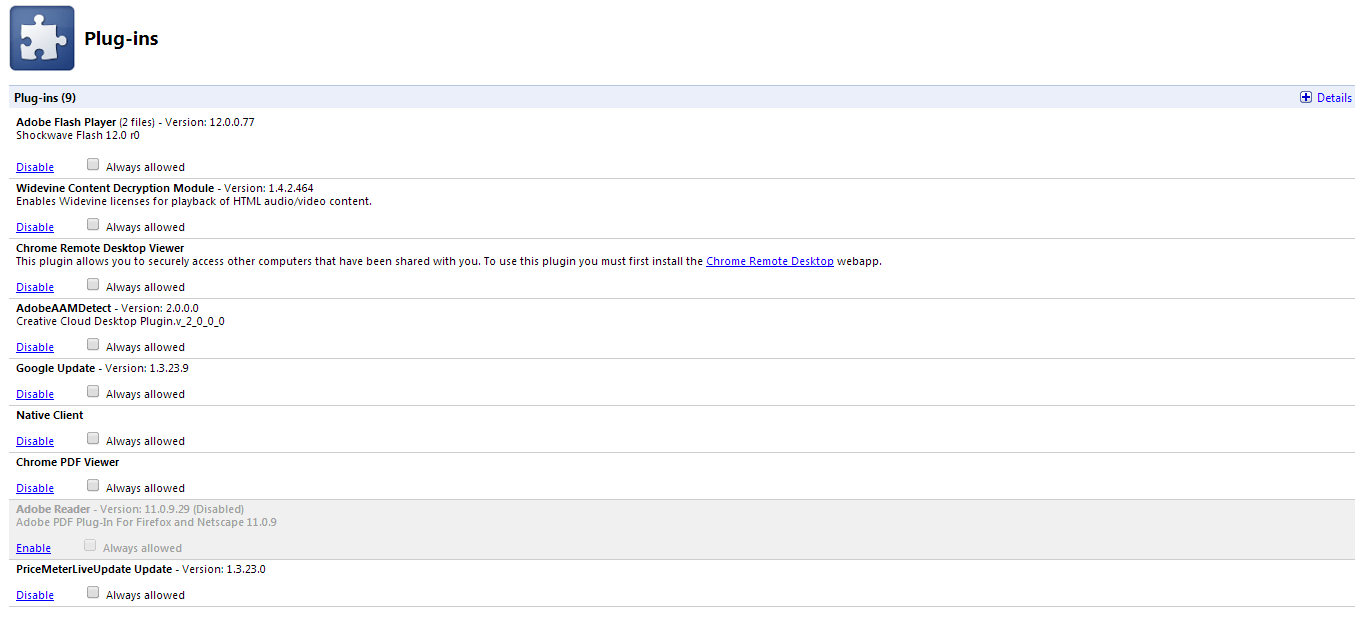Screen dimensions: 1360x622
Task: Disable Adobe Flash Player plug-in
Action: click(x=35, y=167)
